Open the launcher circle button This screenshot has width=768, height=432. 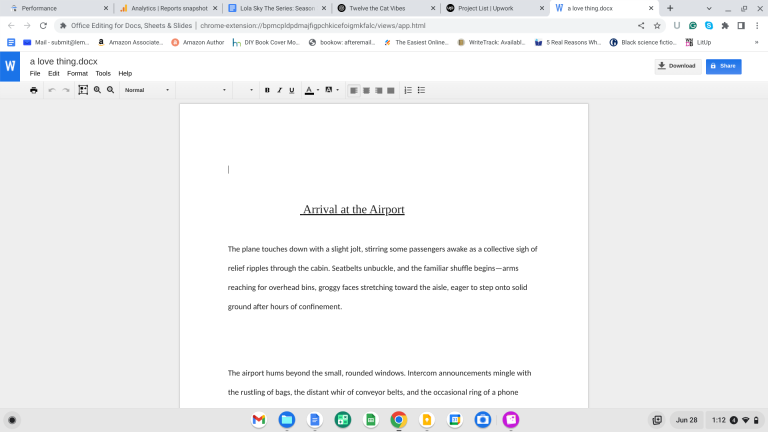point(12,420)
